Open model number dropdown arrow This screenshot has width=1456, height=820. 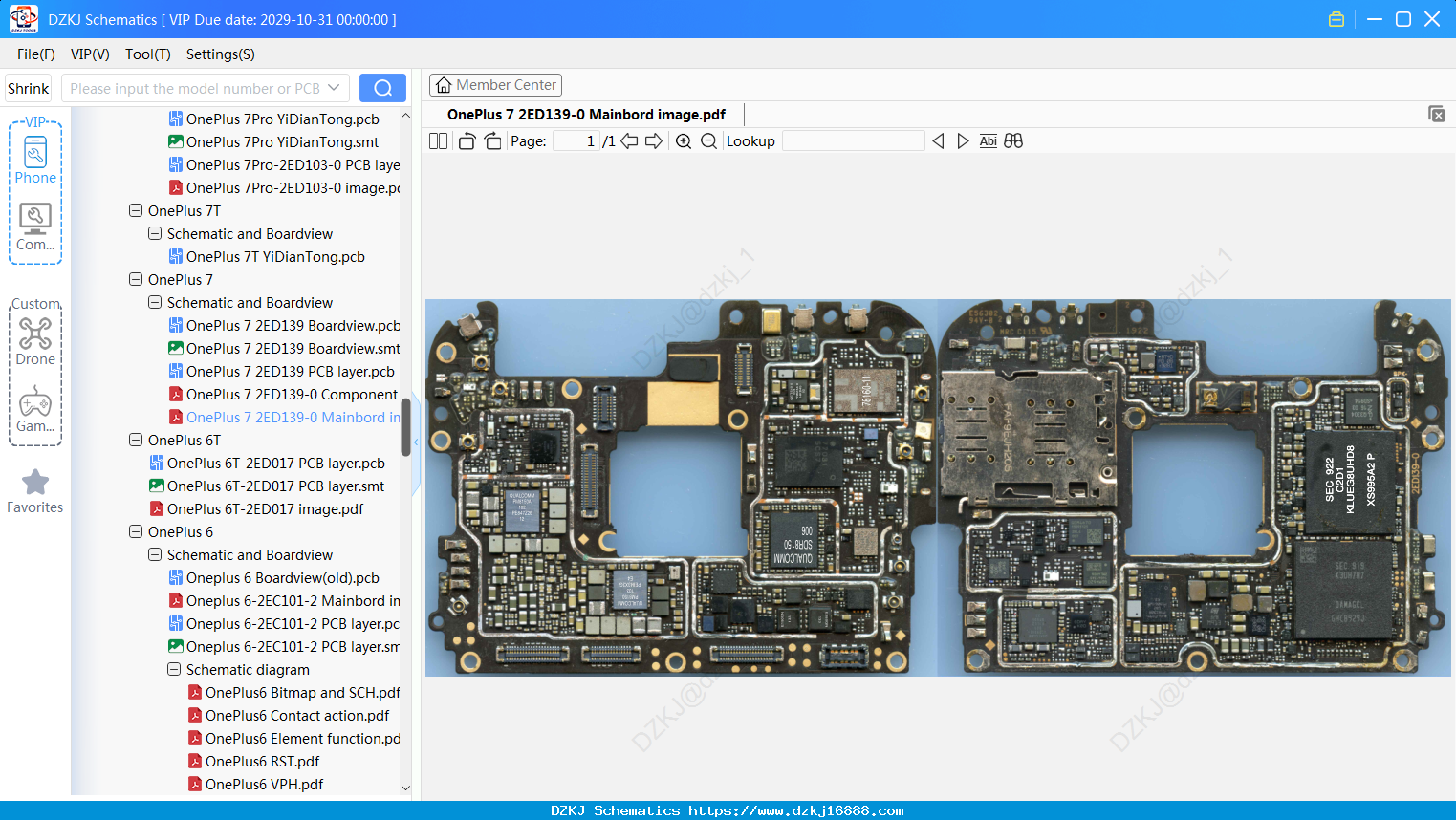point(334,88)
